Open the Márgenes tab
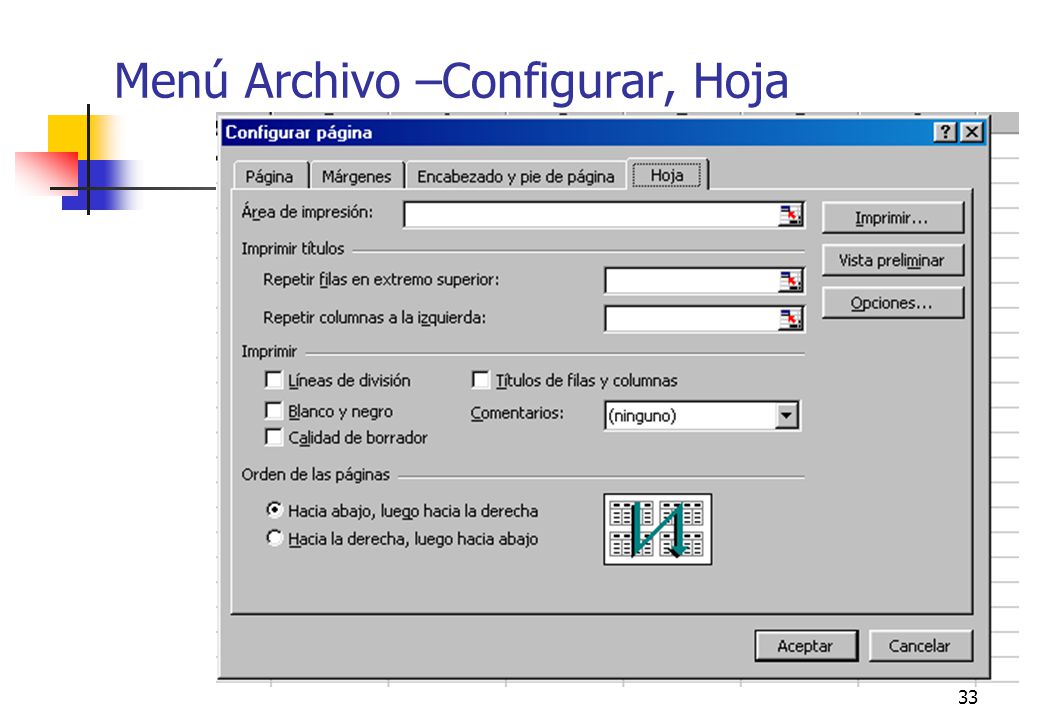Viewport: 1040px width, 720px height. click(x=357, y=176)
